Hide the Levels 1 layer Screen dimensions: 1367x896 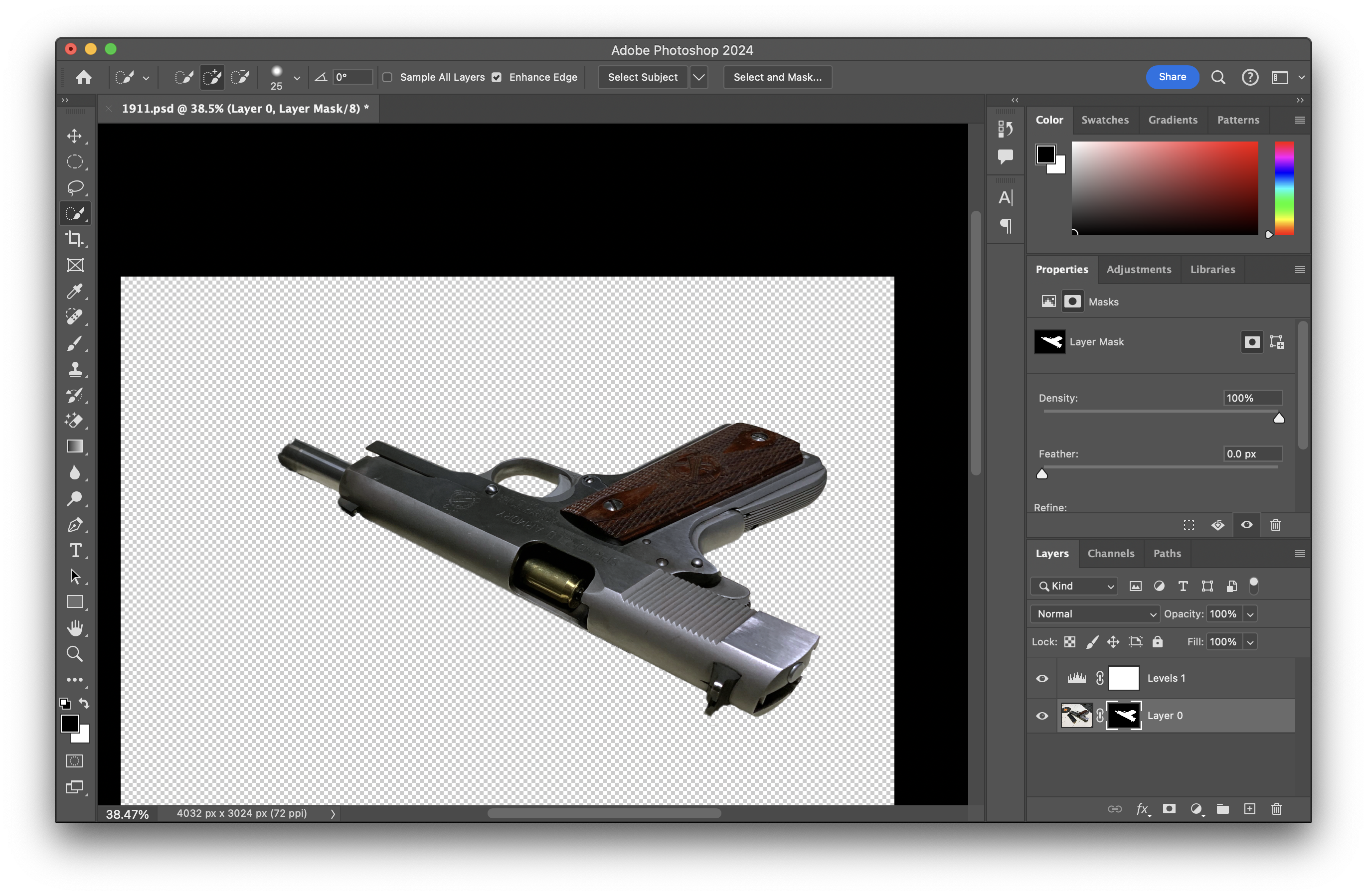click(1042, 678)
